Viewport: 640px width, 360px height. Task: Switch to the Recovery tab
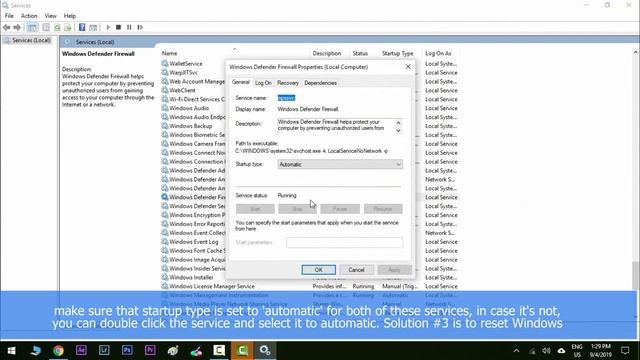[x=288, y=83]
